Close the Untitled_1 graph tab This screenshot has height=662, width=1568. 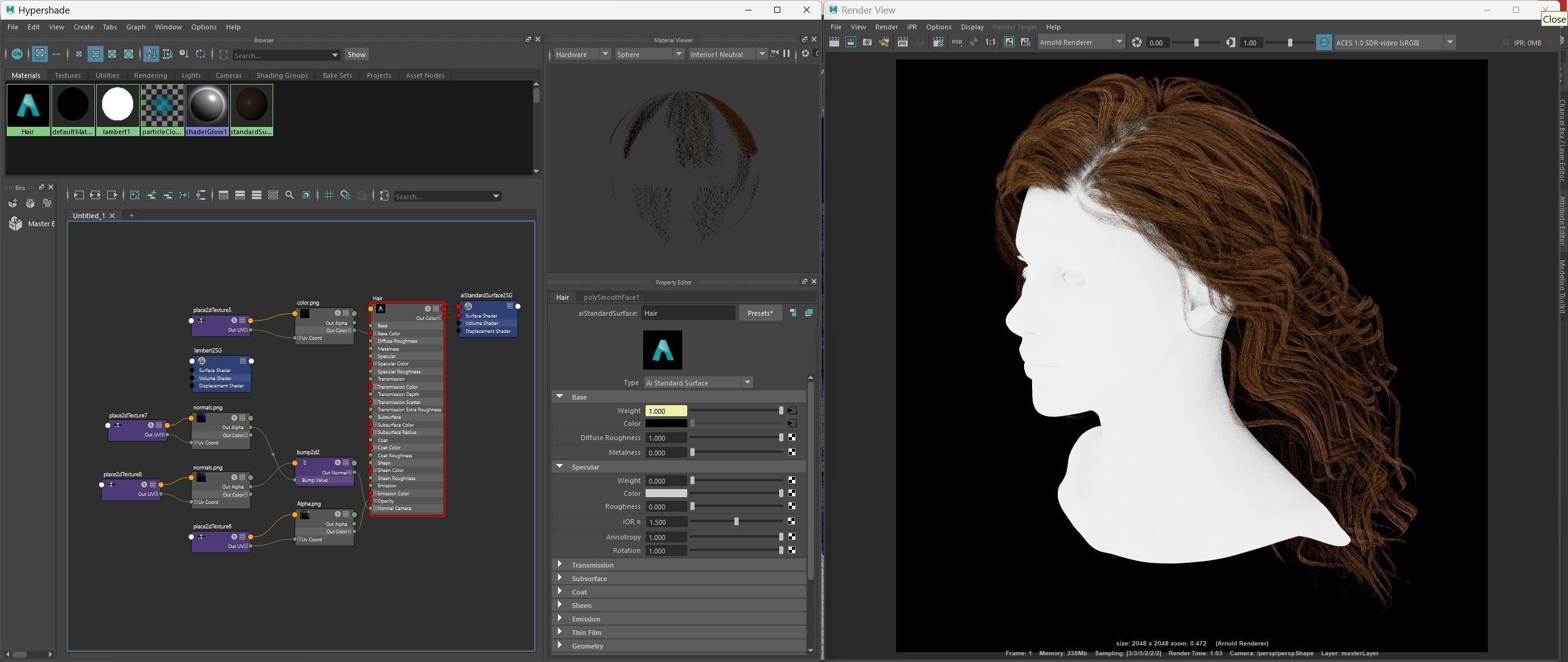[x=112, y=216]
